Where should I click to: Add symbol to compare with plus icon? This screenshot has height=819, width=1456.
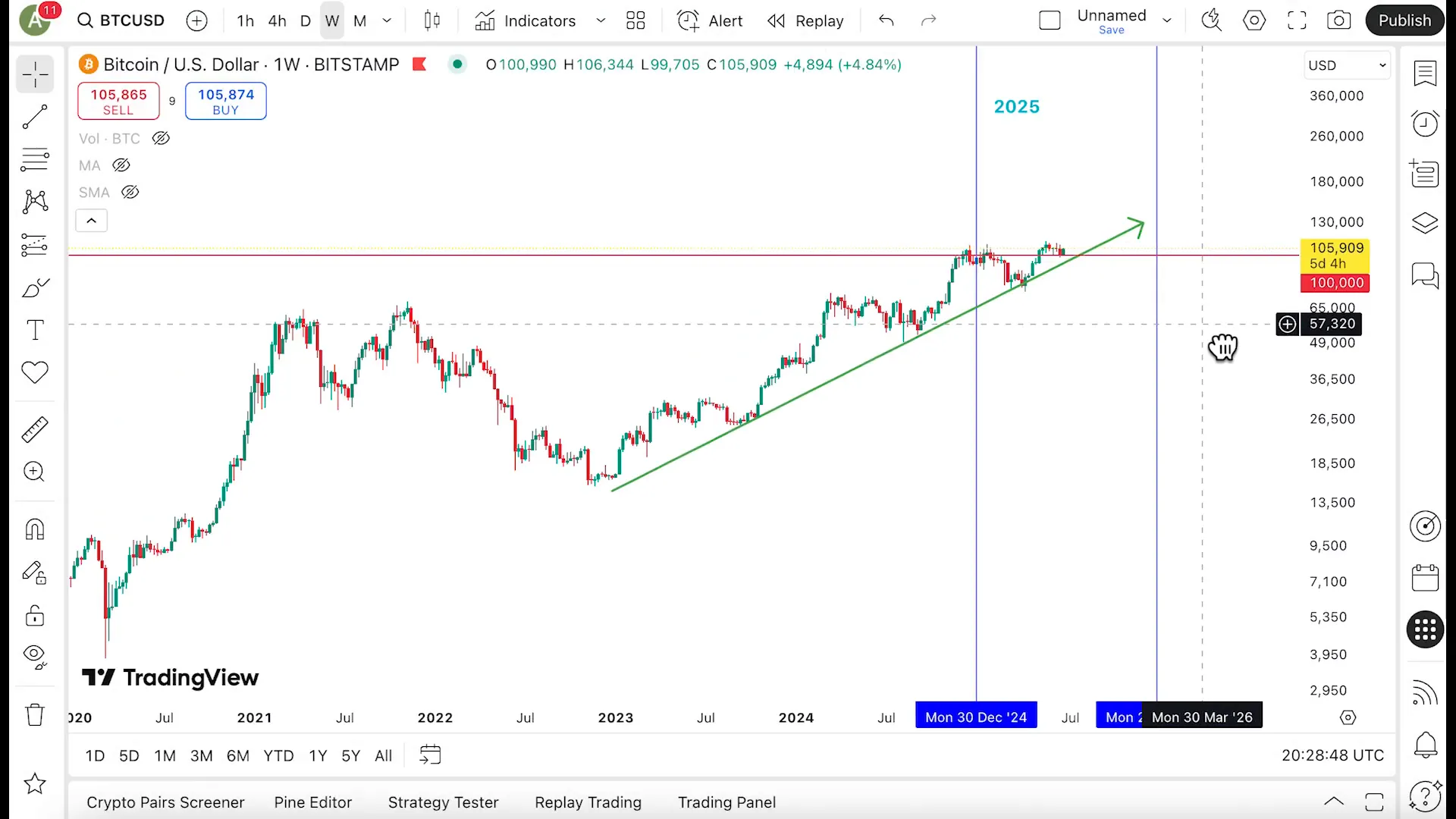pyautogui.click(x=196, y=20)
